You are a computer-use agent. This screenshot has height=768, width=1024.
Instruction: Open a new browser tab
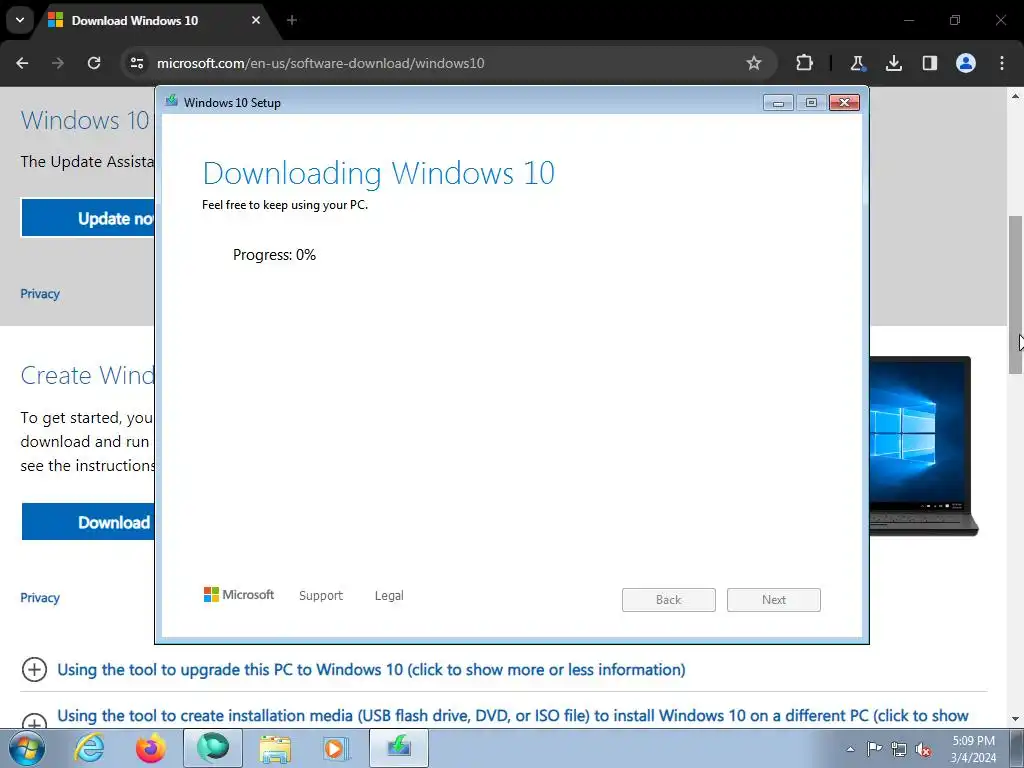[292, 20]
